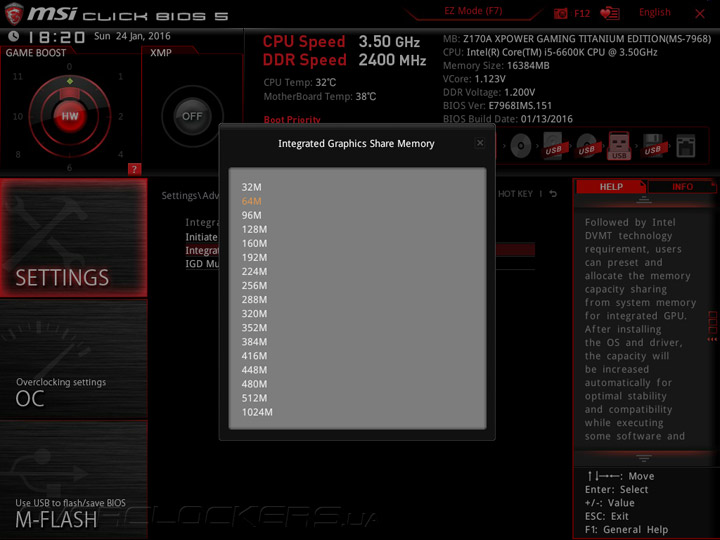Select the 416M value

click(x=254, y=356)
